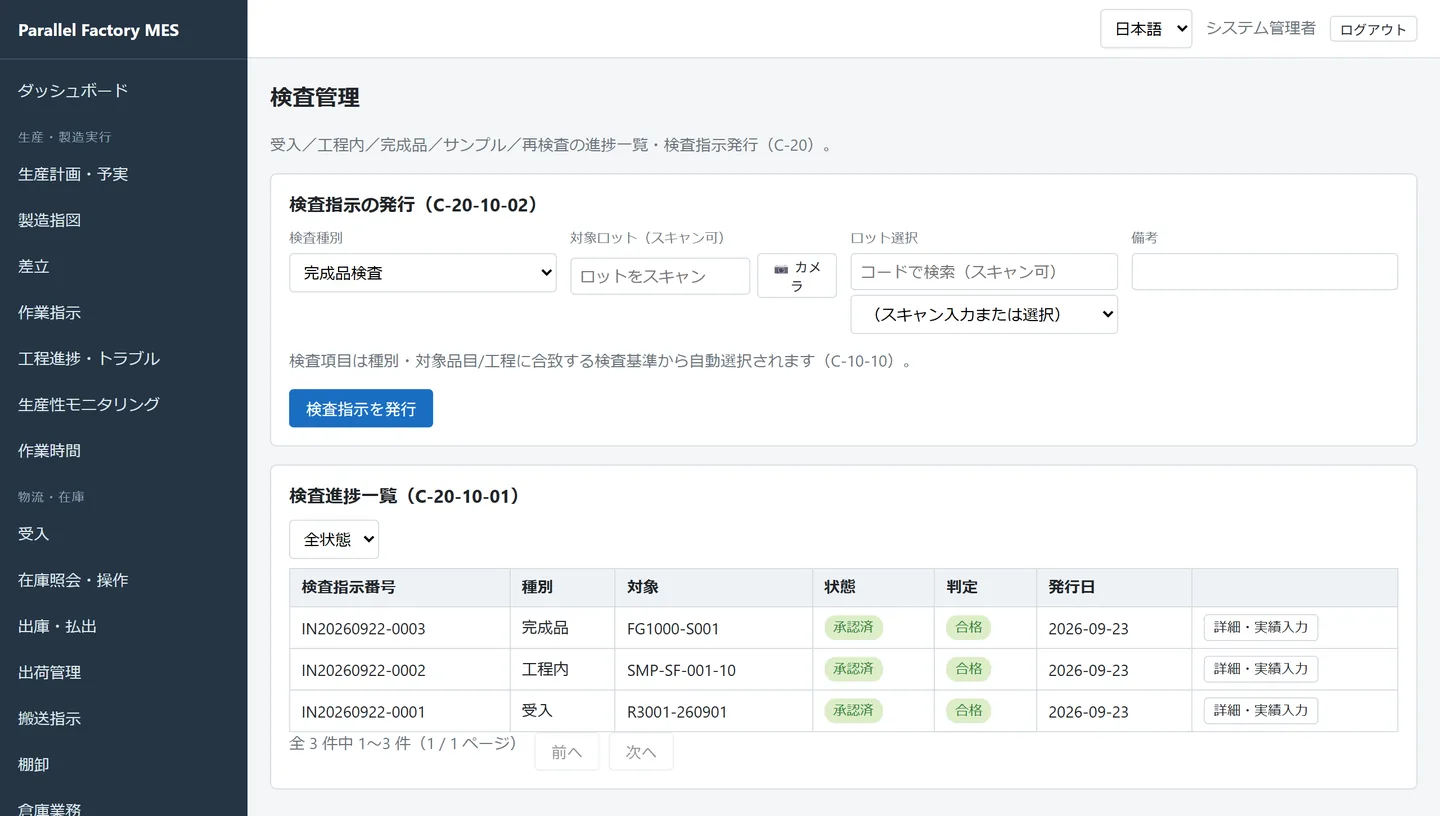Click the 備考 remarks input field
1440x816 pixels.
click(x=1265, y=271)
